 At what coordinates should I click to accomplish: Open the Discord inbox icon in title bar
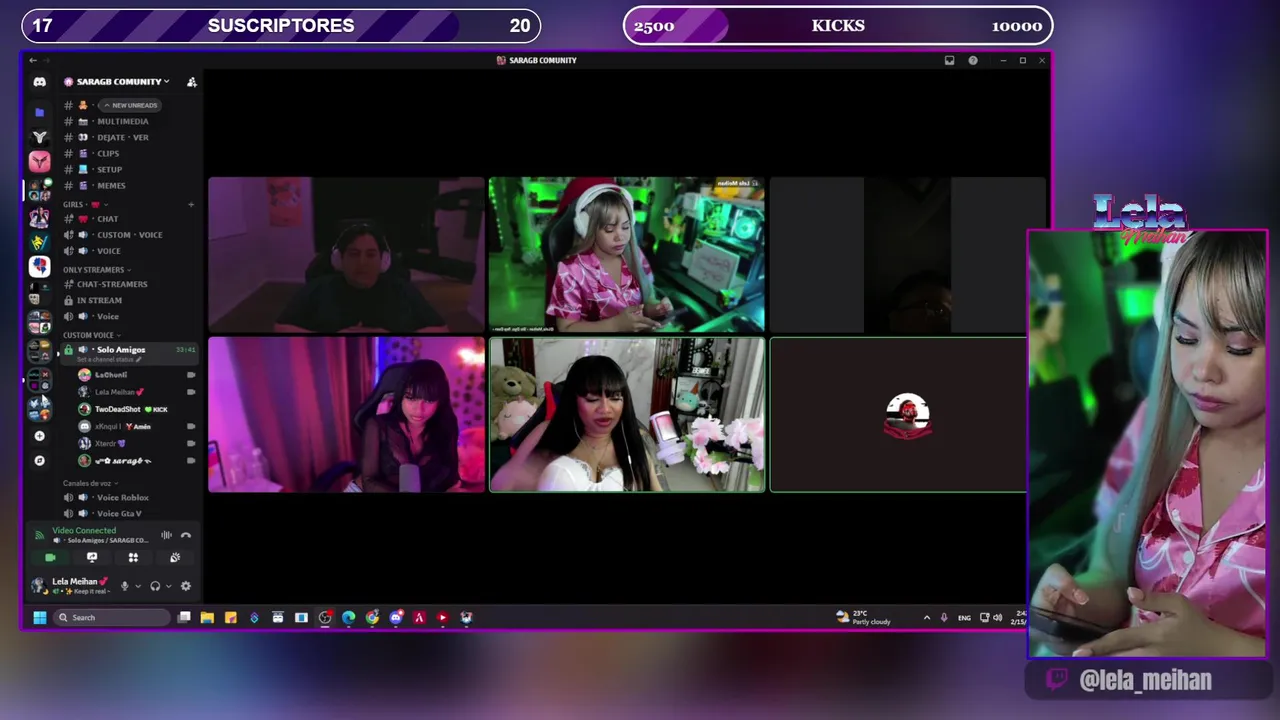click(x=949, y=60)
